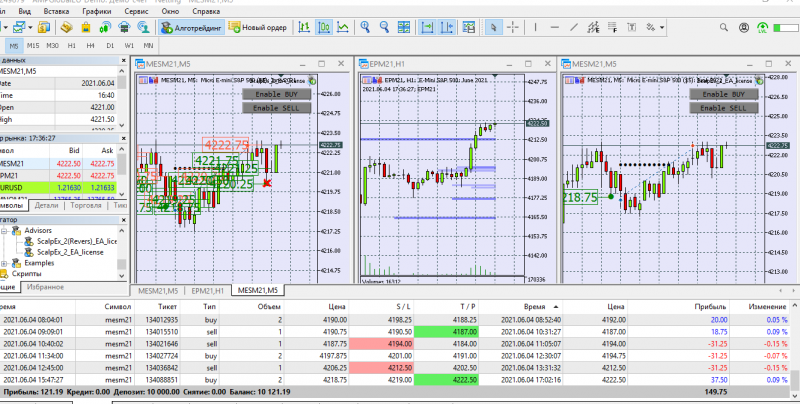This screenshot has width=800, height=404.
Task: Open the New Order dialog
Action: pos(258,27)
